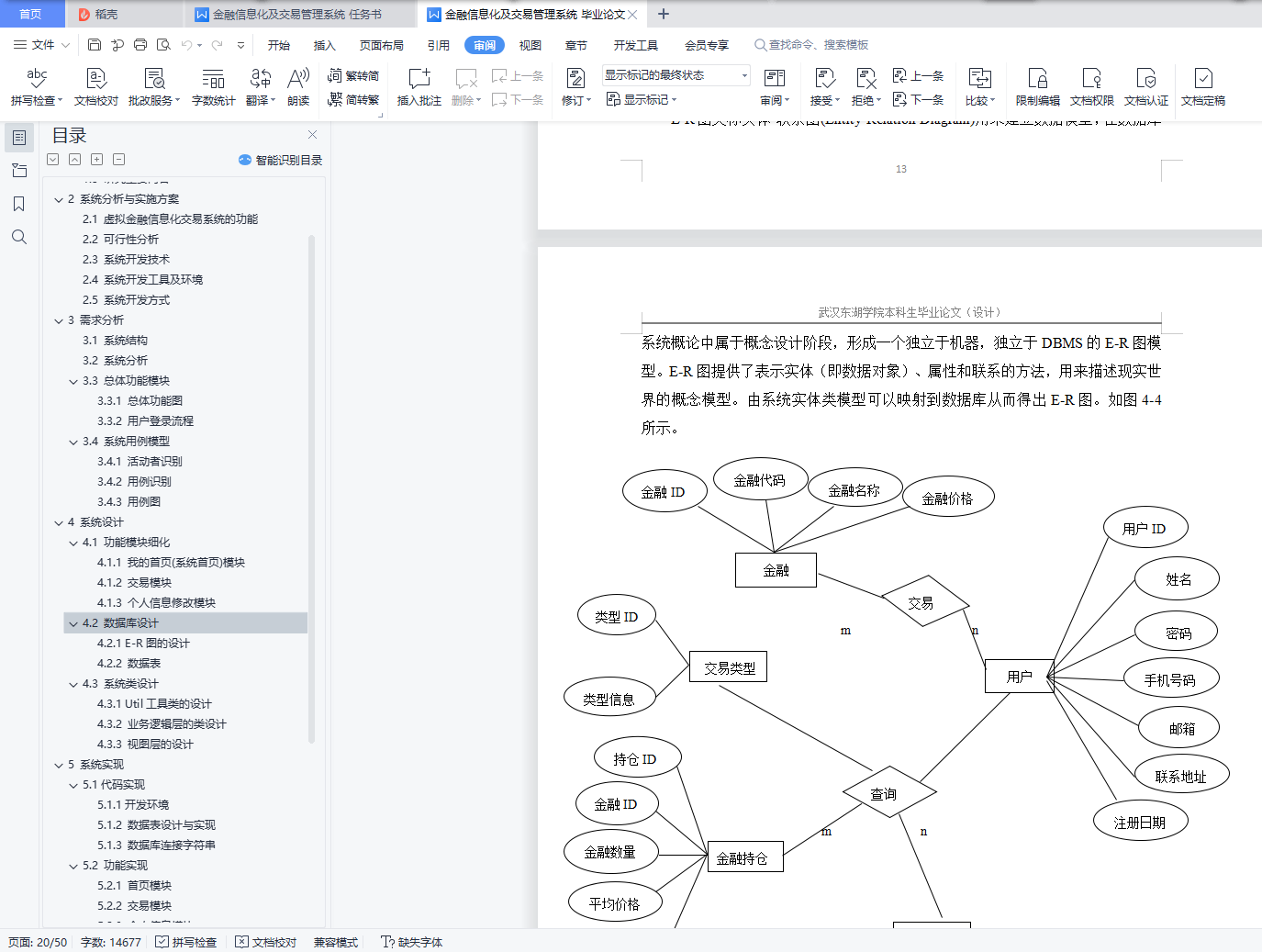Collapse the 3.3 总体功能模块 node
The image size is (1262, 952).
73,381
